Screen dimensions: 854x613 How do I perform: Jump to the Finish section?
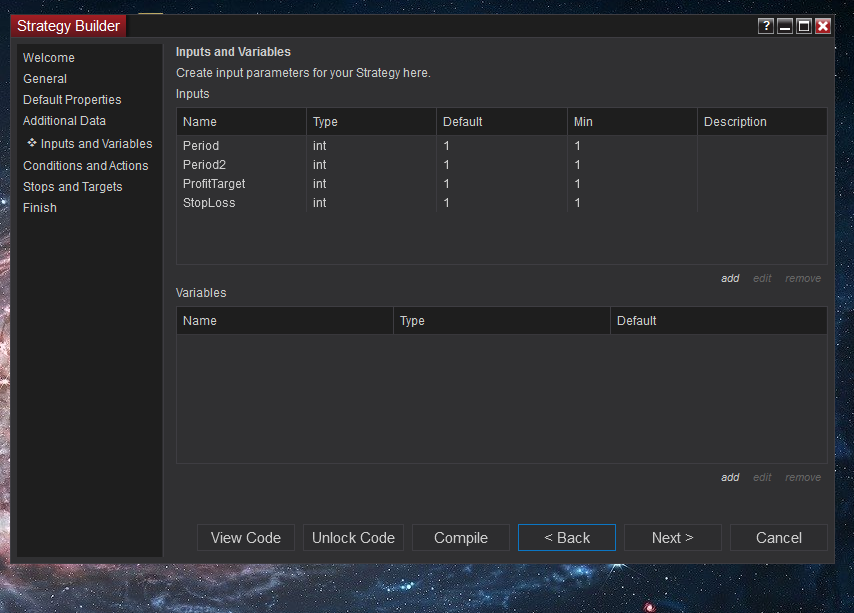40,208
